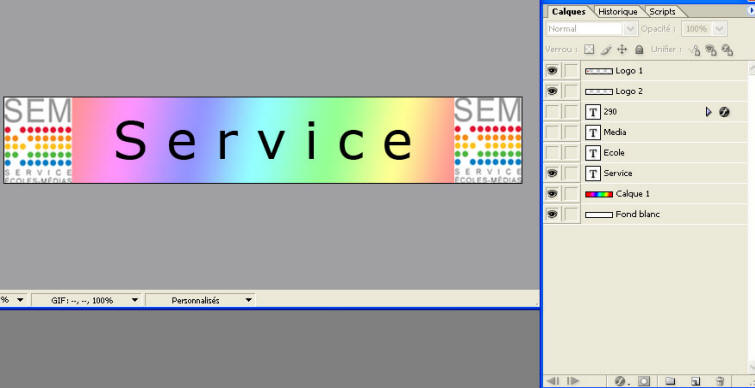This screenshot has height=388, width=755.
Task: Click the unify layer style icon
Action: (727, 50)
